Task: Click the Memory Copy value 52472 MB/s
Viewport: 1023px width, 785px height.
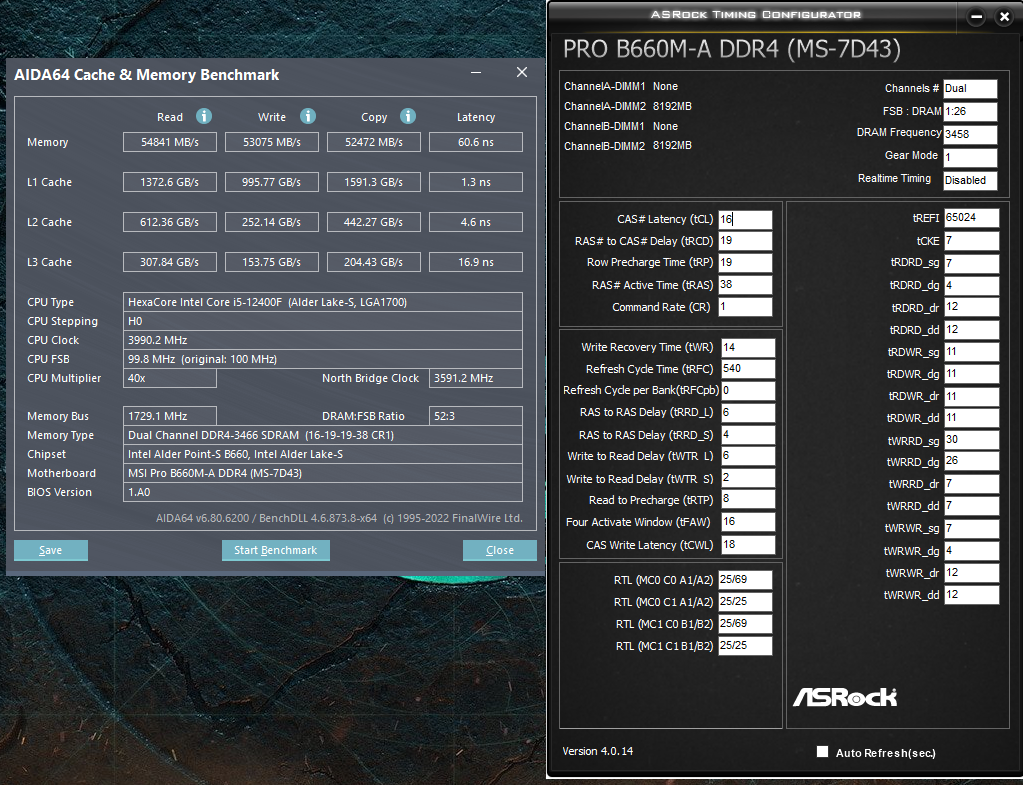Action: coord(374,142)
